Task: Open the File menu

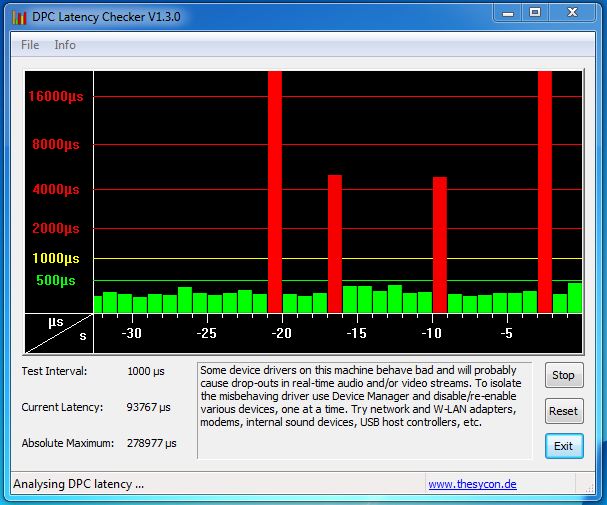Action: 30,45
